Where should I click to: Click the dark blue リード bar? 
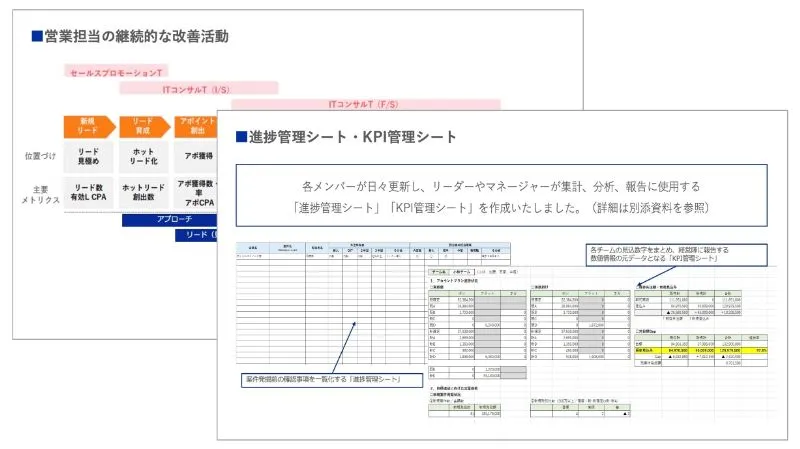pyautogui.click(x=196, y=235)
